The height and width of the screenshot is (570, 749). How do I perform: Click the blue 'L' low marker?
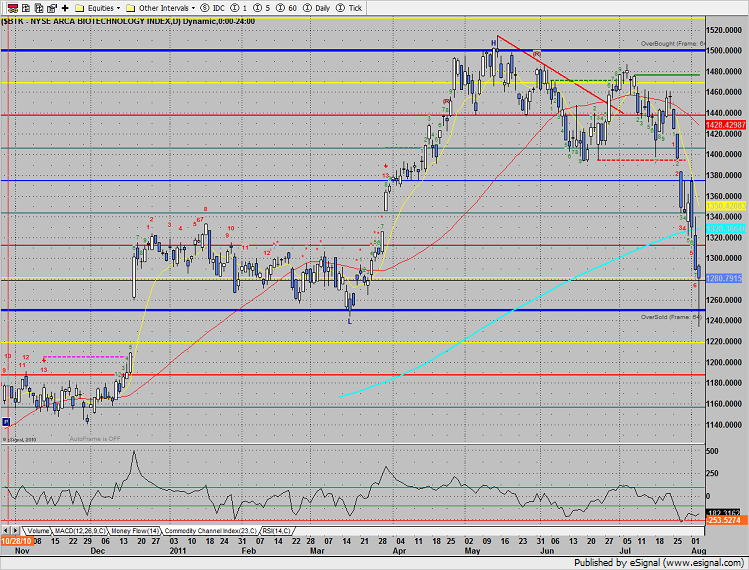350,322
